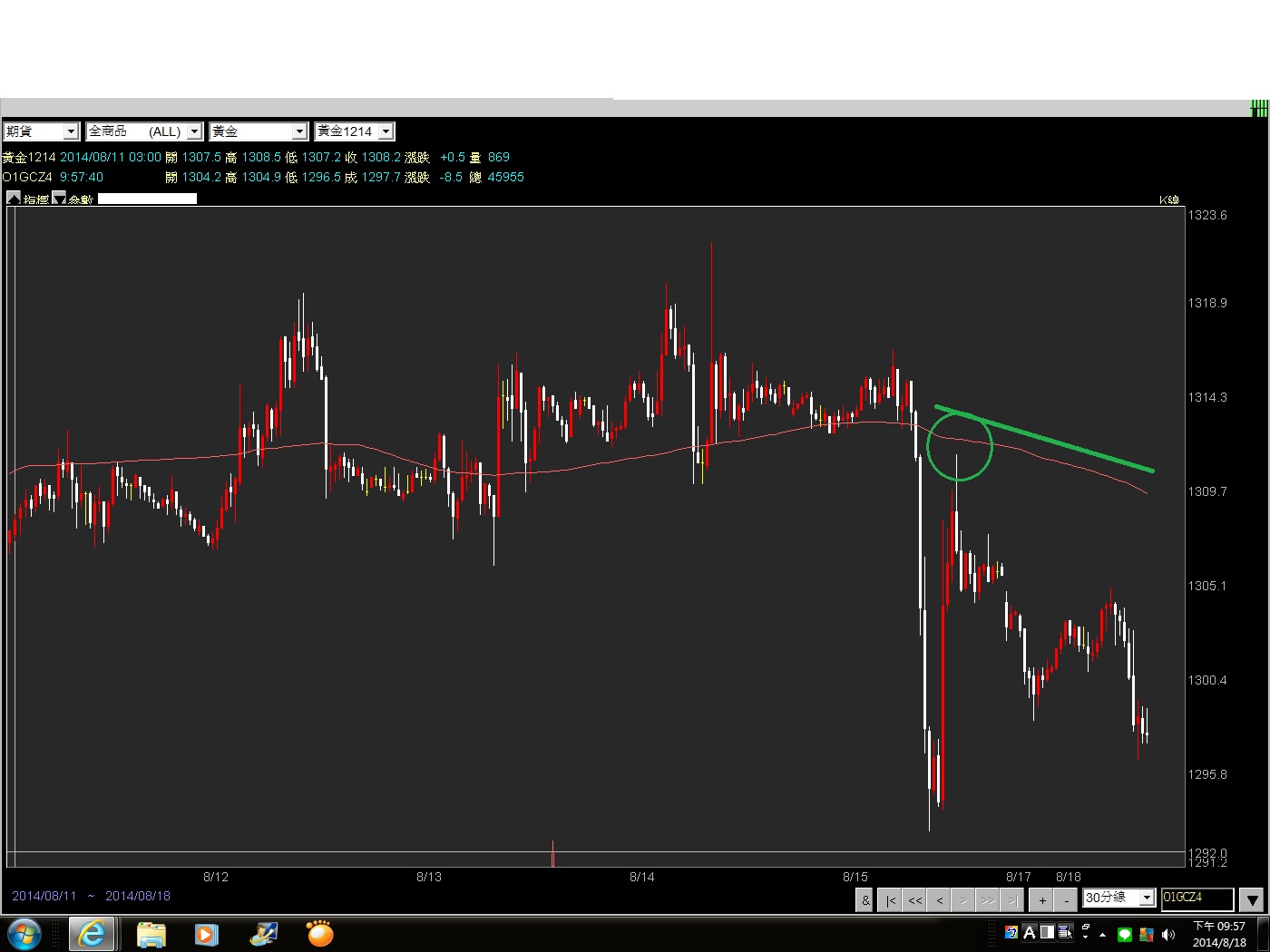
Task: Step chart back with < button
Action: [x=940, y=899]
